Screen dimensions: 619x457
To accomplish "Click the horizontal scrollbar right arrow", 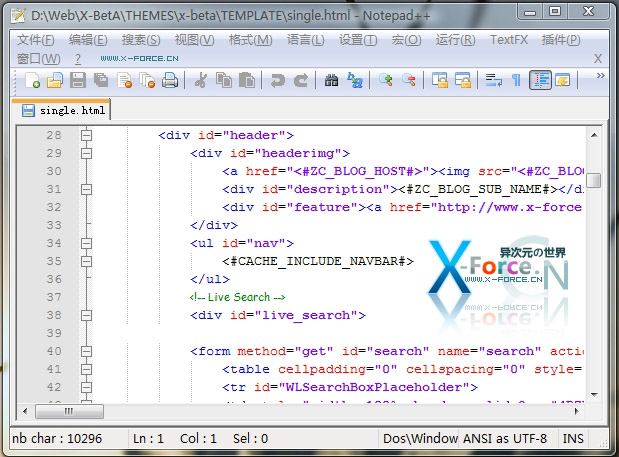I will [x=576, y=411].
